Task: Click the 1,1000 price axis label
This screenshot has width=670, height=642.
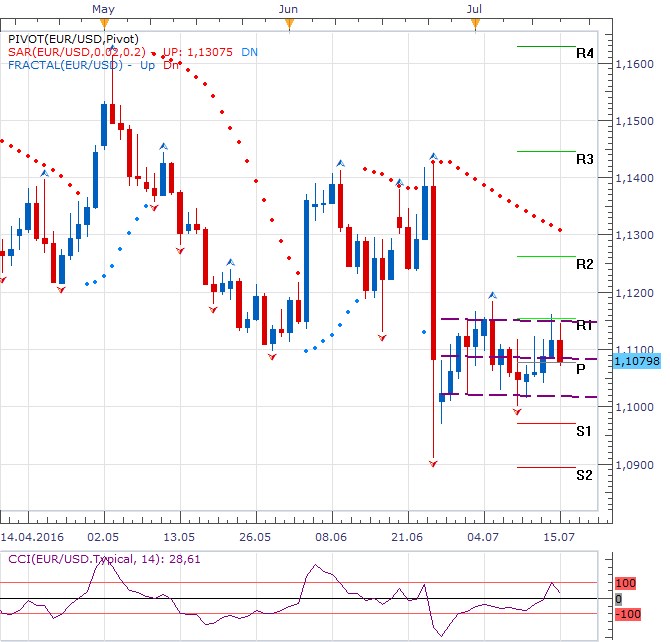Action: tap(635, 407)
